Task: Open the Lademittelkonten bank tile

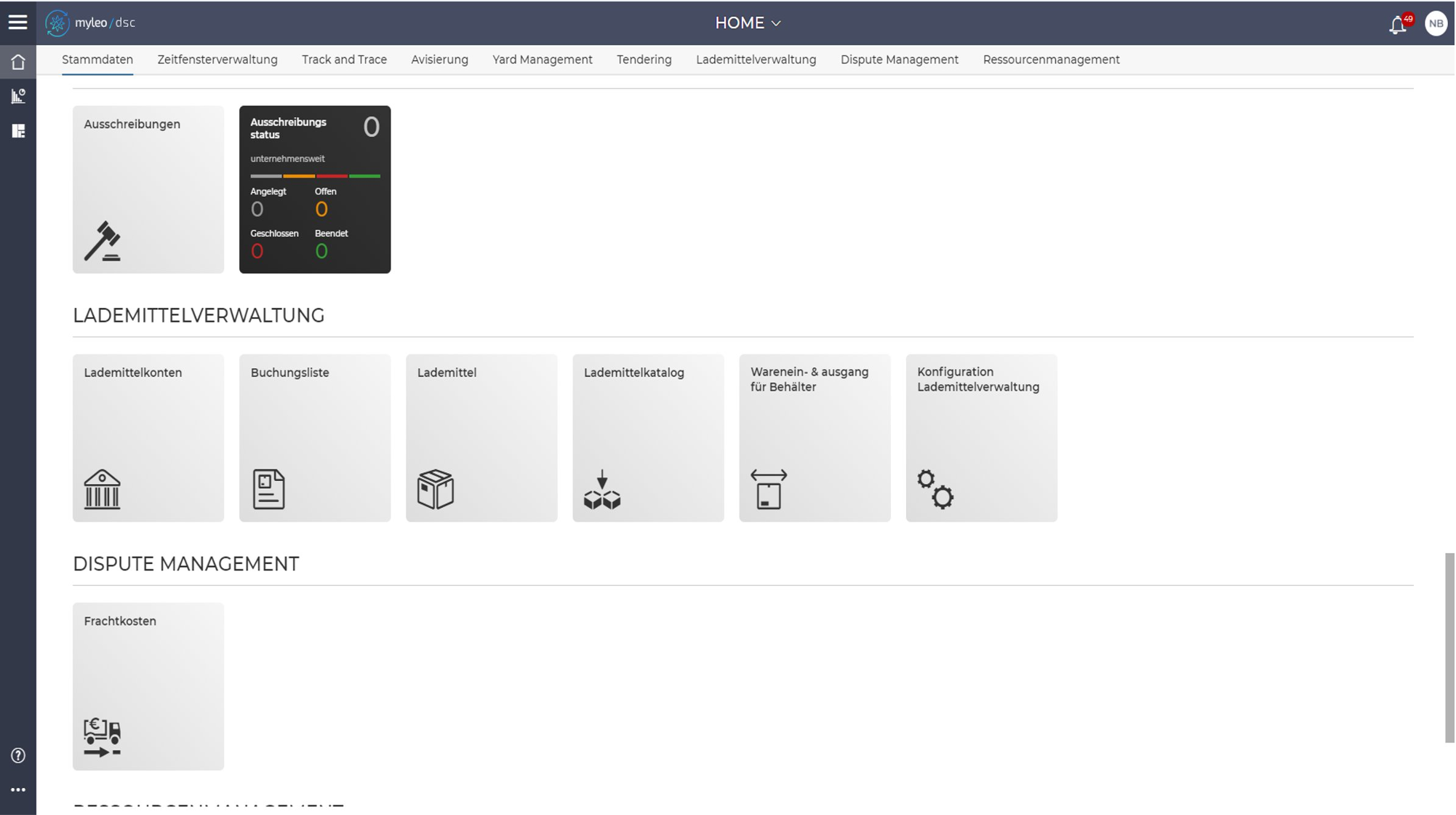Action: 148,437
